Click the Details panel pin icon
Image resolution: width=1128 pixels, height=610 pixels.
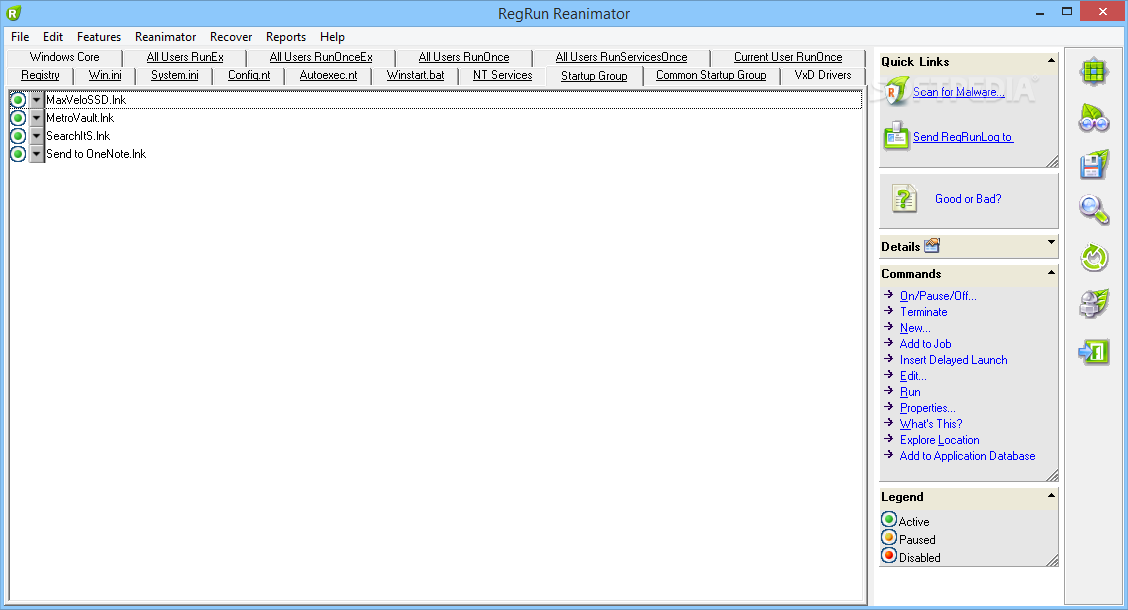pyautogui.click(x=932, y=246)
